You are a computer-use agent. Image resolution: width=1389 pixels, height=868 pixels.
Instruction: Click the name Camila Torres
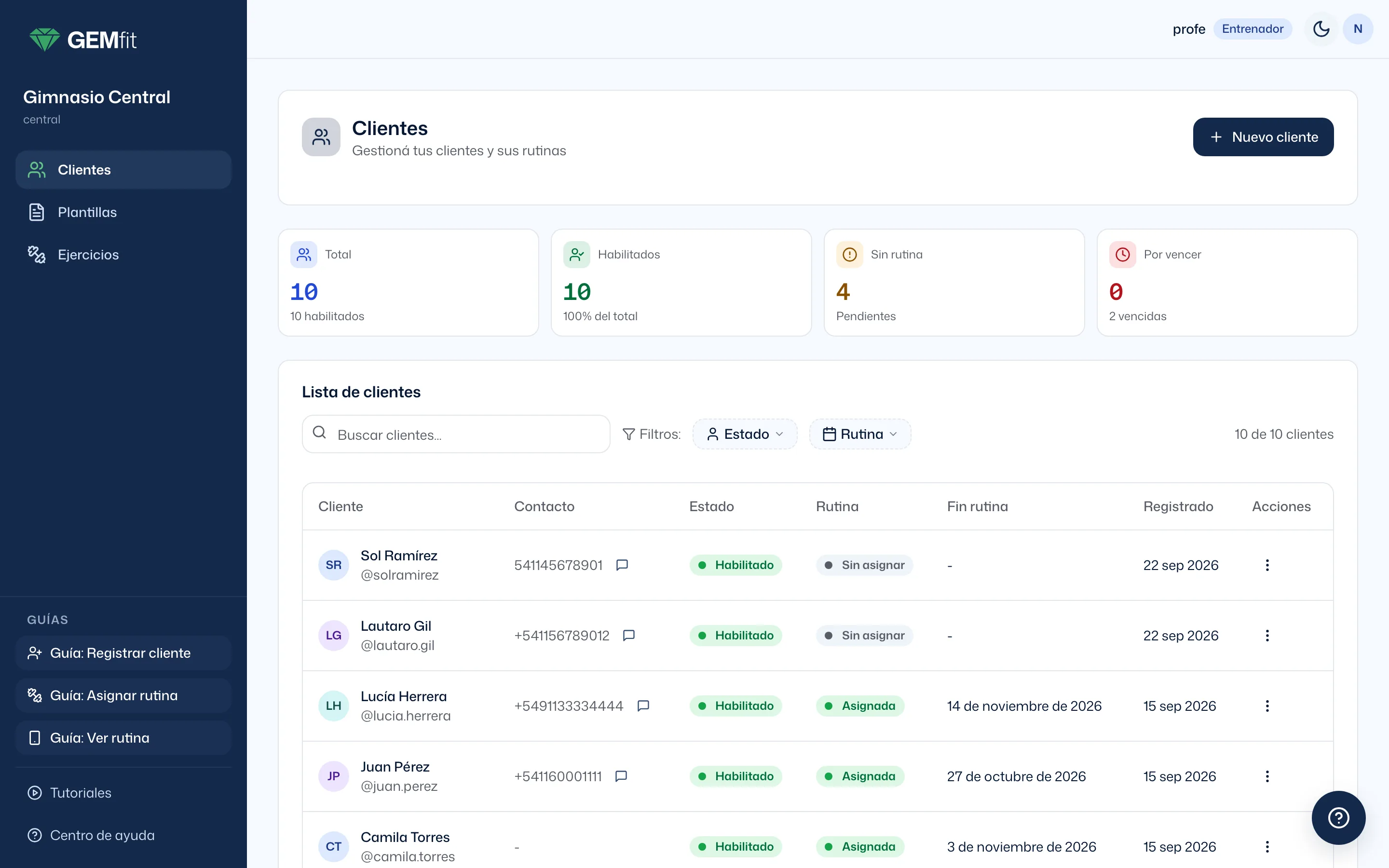point(405,837)
